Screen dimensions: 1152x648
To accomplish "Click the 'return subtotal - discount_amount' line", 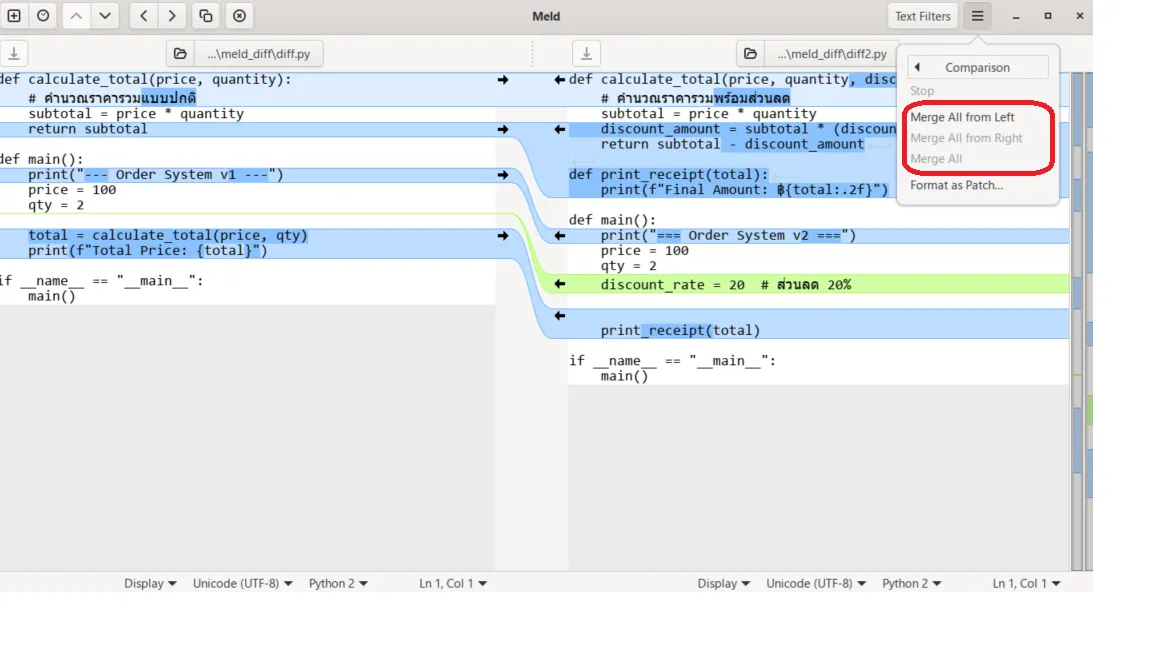I will [732, 145].
